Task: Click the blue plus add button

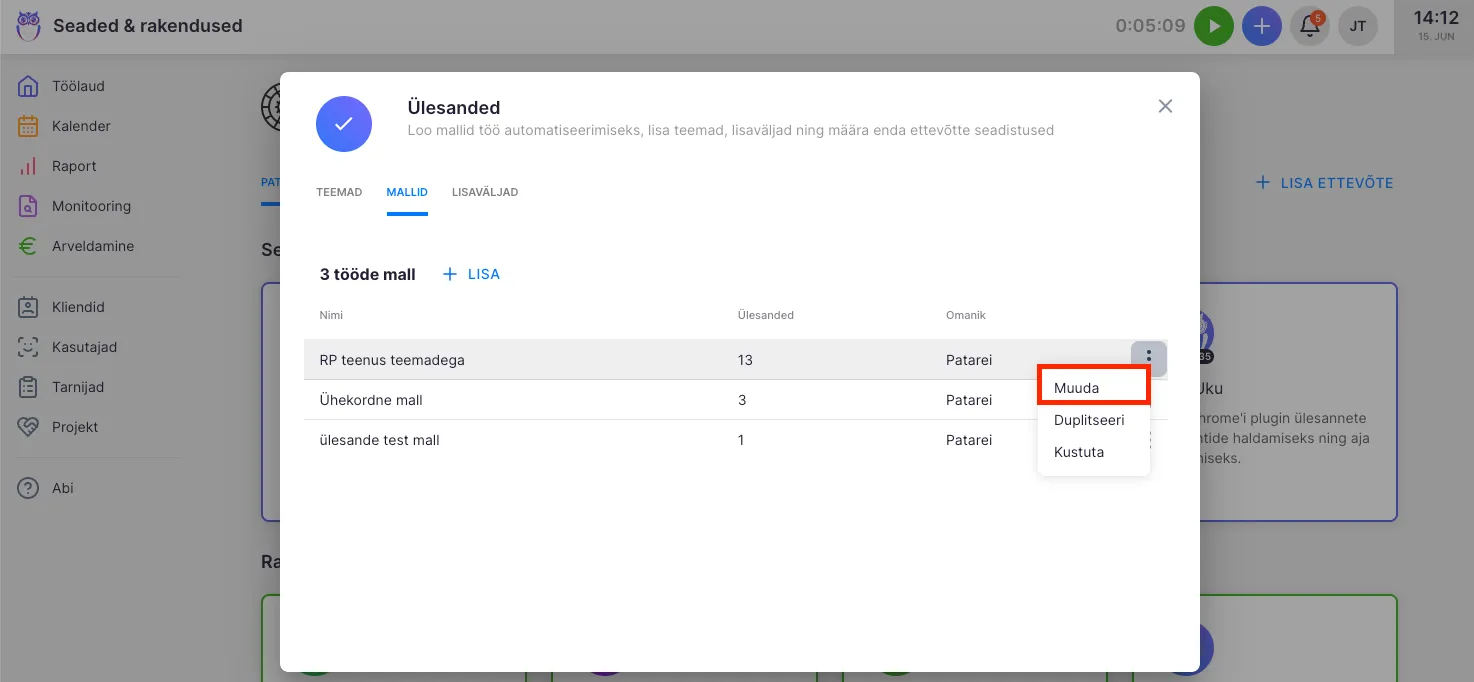Action: (x=1262, y=26)
